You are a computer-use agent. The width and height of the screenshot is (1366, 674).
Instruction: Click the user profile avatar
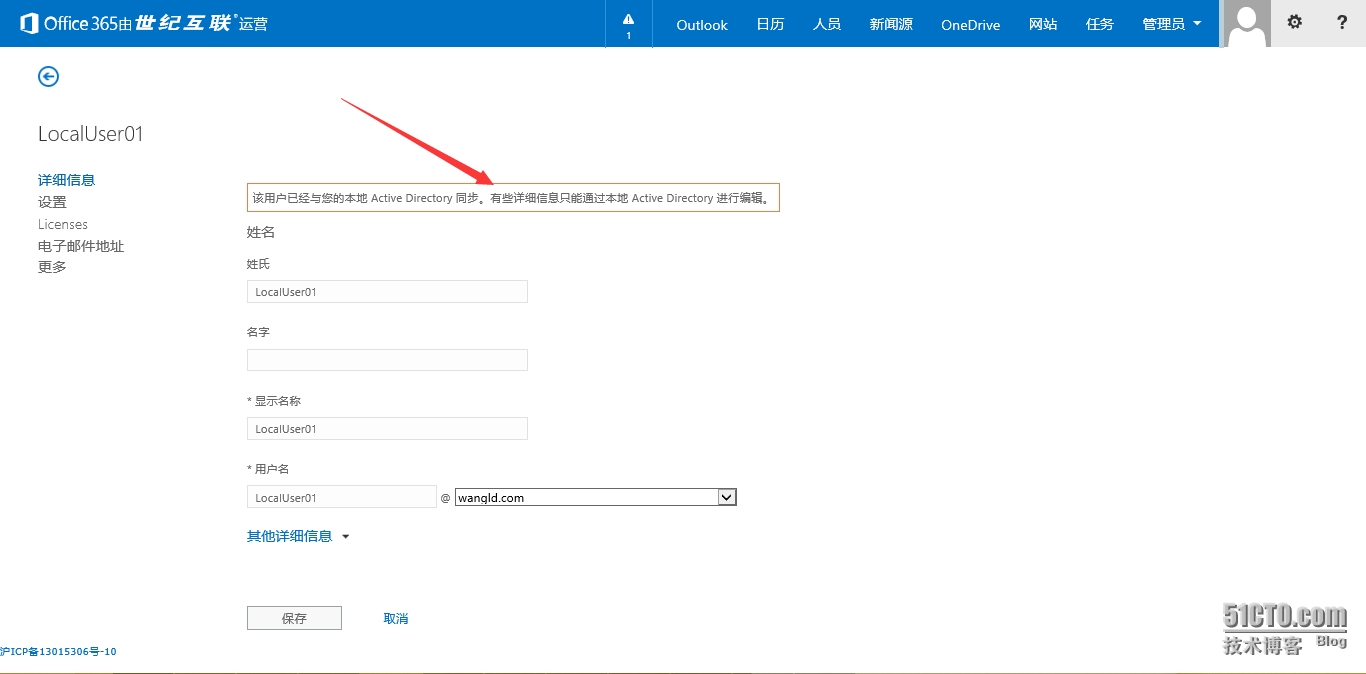click(x=1247, y=24)
